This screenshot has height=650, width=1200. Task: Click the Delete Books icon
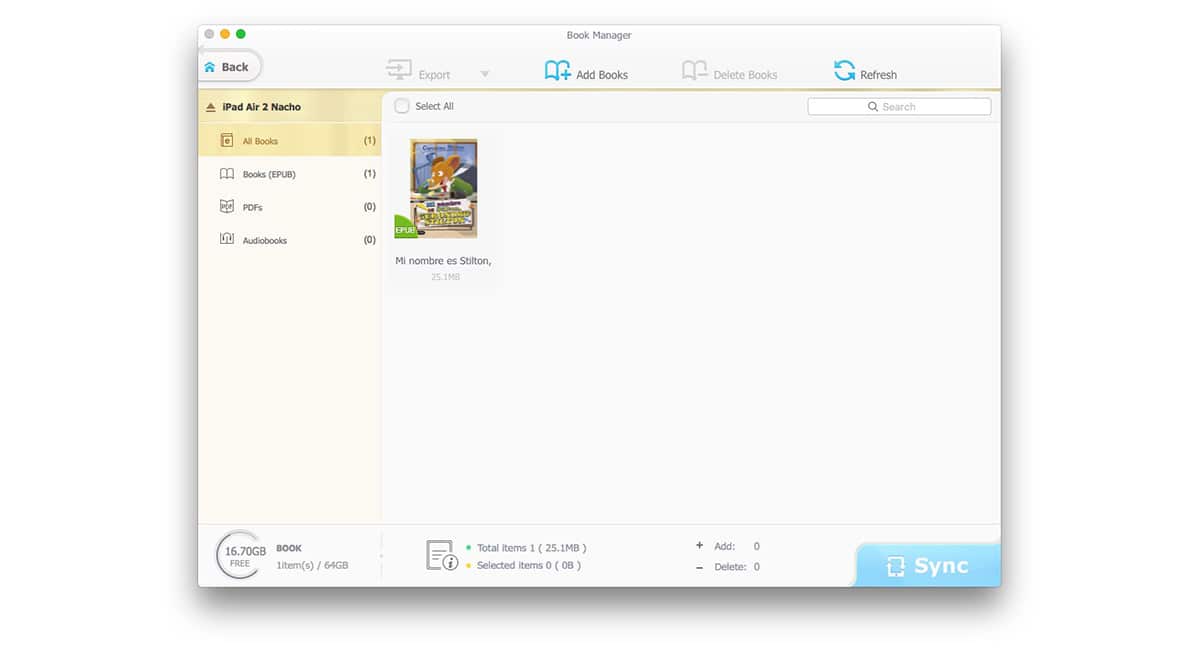click(x=694, y=71)
